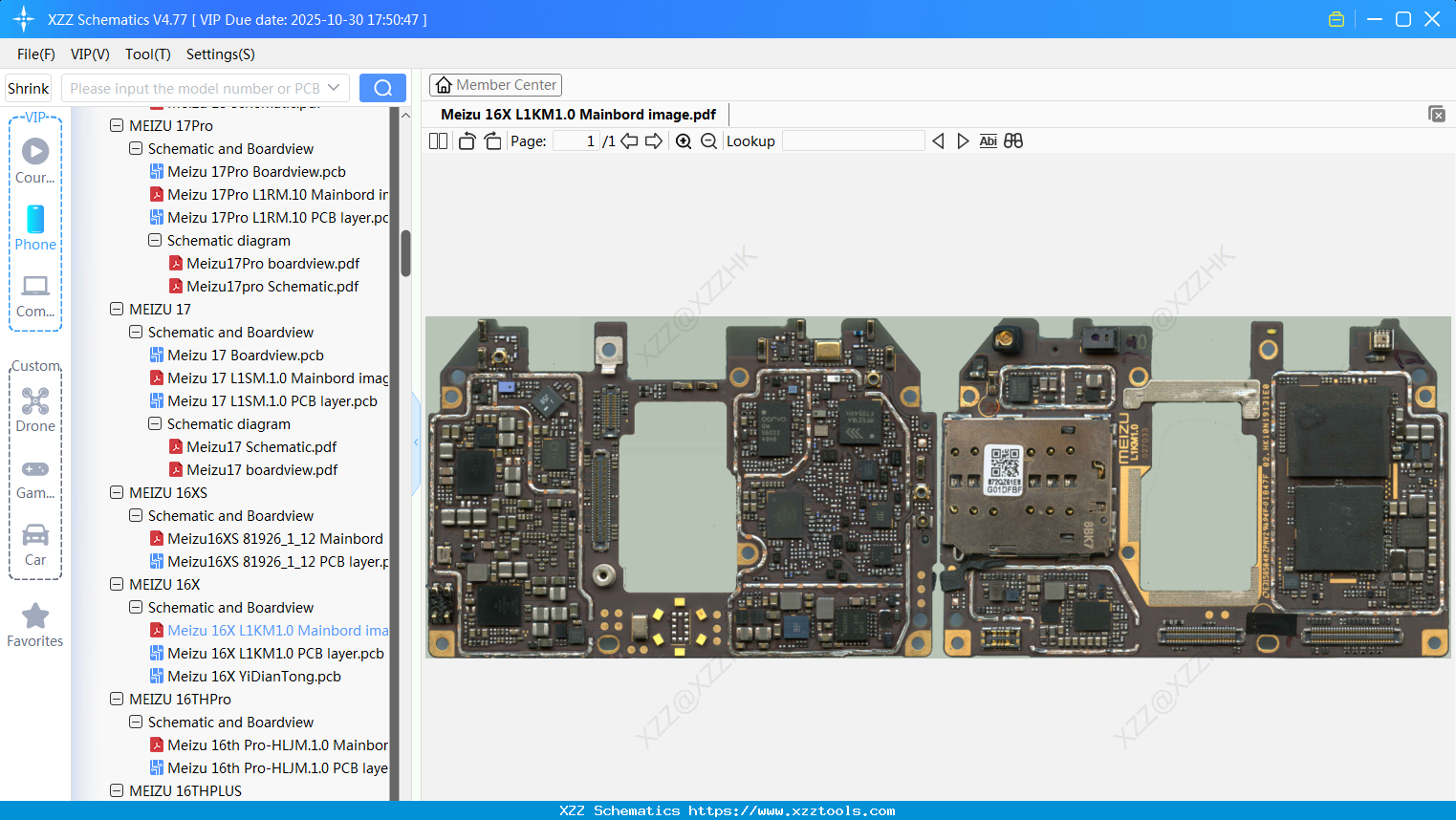1456x820 pixels.
Task: Open the model number dropdown arrow
Action: pyautogui.click(x=334, y=88)
